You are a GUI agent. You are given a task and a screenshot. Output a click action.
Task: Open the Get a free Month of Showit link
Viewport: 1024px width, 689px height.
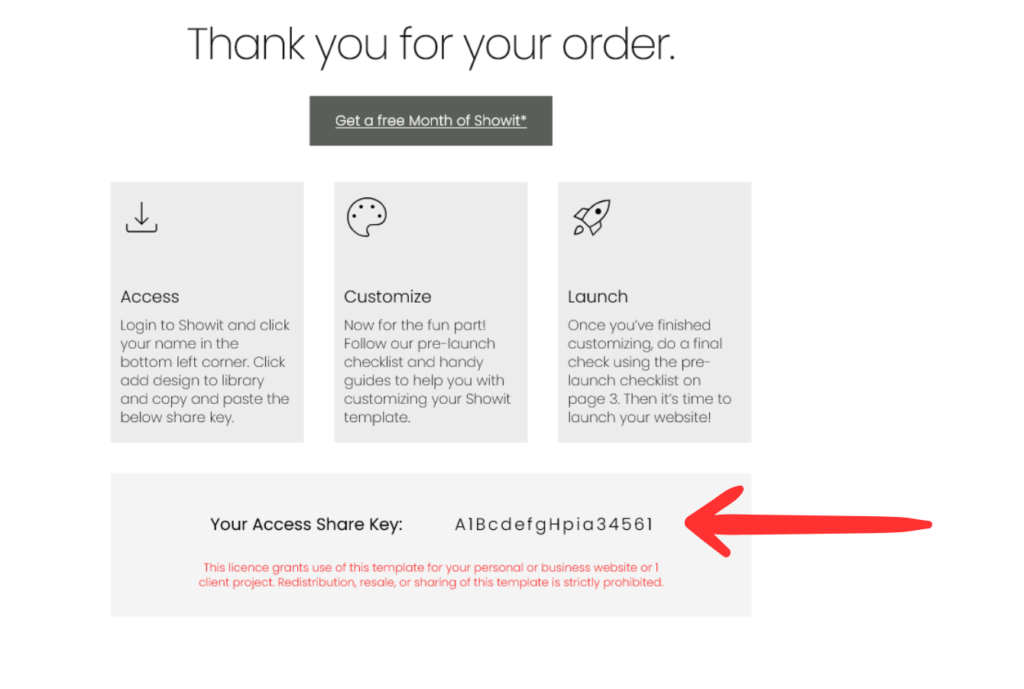tap(430, 121)
